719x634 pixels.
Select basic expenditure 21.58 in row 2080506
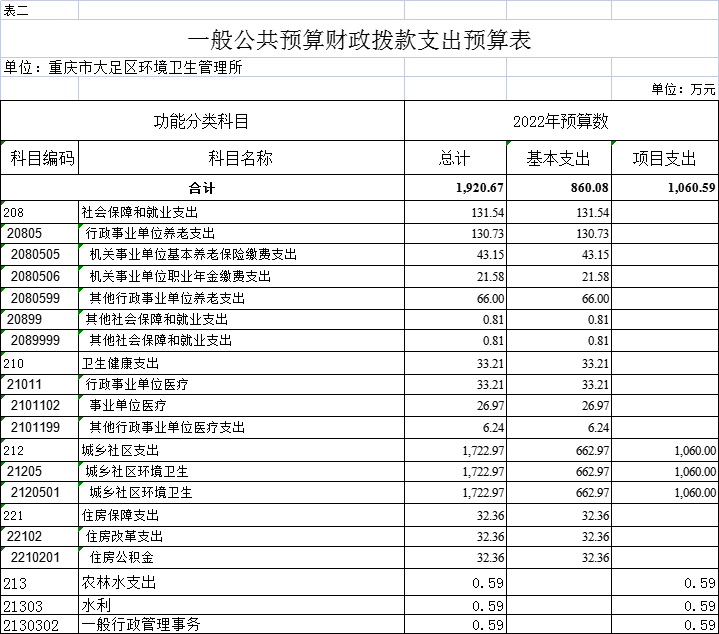click(x=559, y=276)
